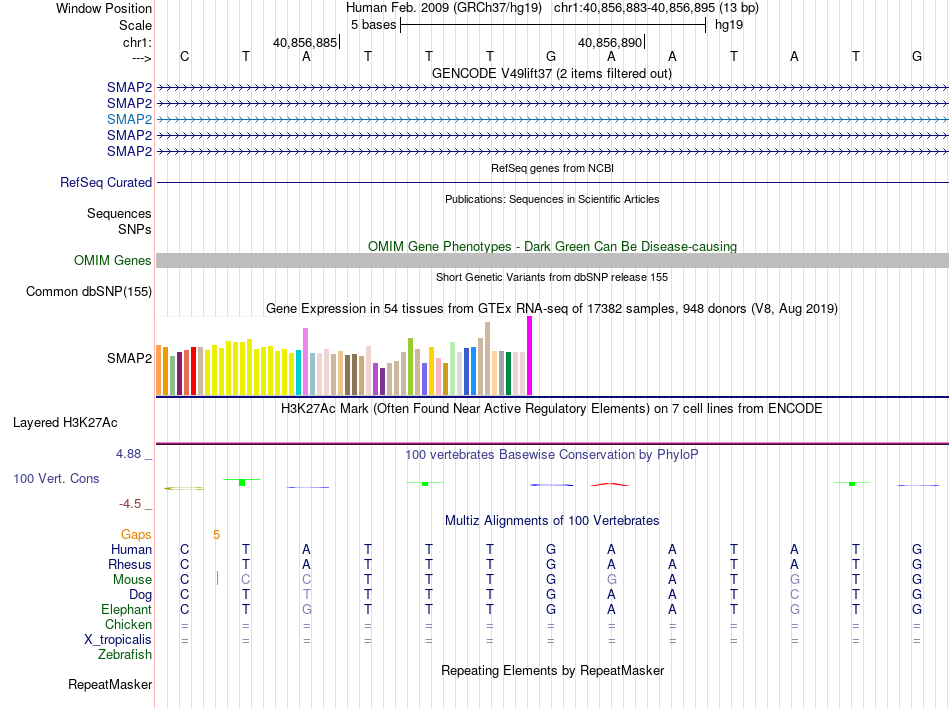Click the OMIM Gene Phenotypes green title

[552, 246]
